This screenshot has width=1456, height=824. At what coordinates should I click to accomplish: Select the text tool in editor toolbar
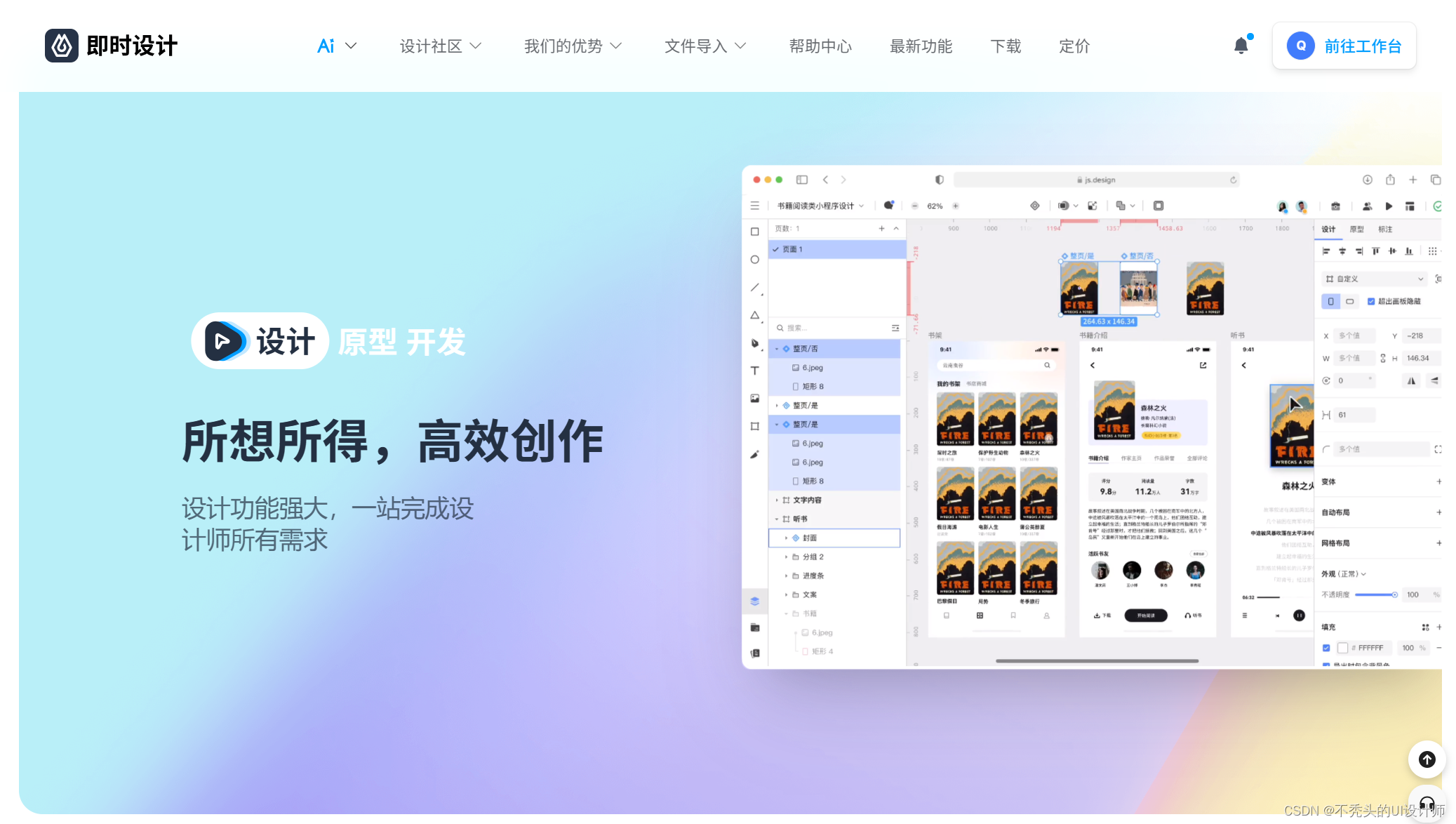[755, 371]
